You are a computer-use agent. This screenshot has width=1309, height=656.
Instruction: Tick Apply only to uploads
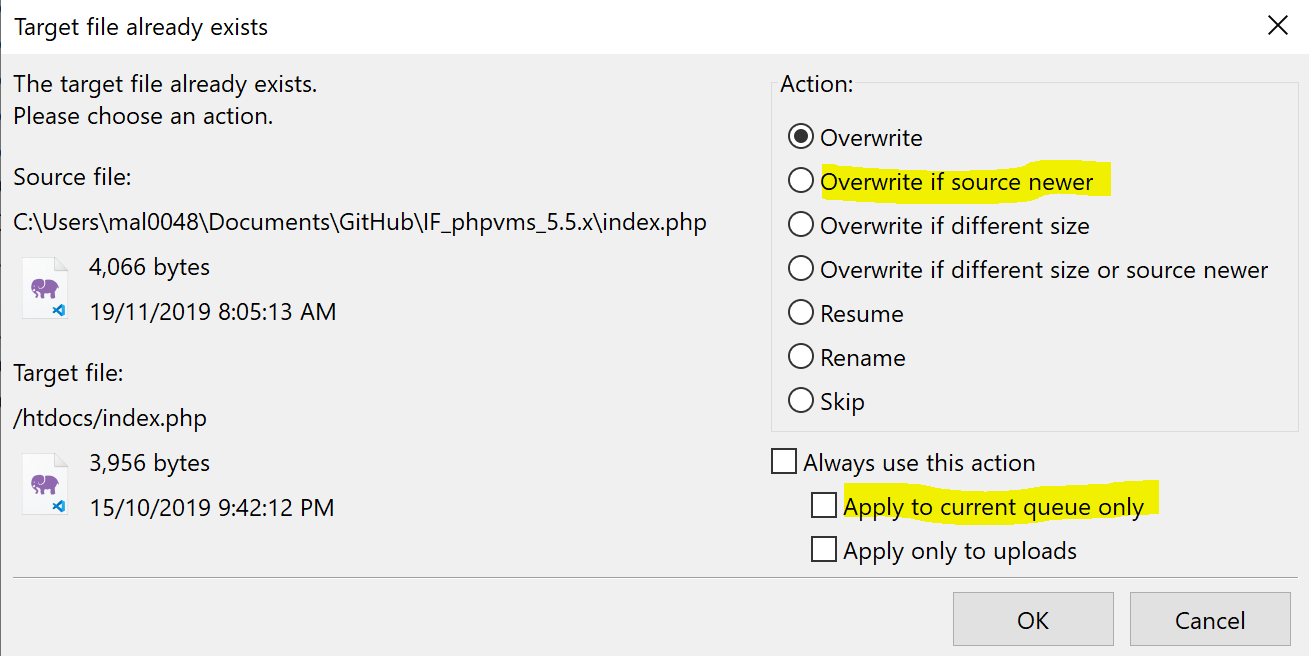[x=824, y=551]
